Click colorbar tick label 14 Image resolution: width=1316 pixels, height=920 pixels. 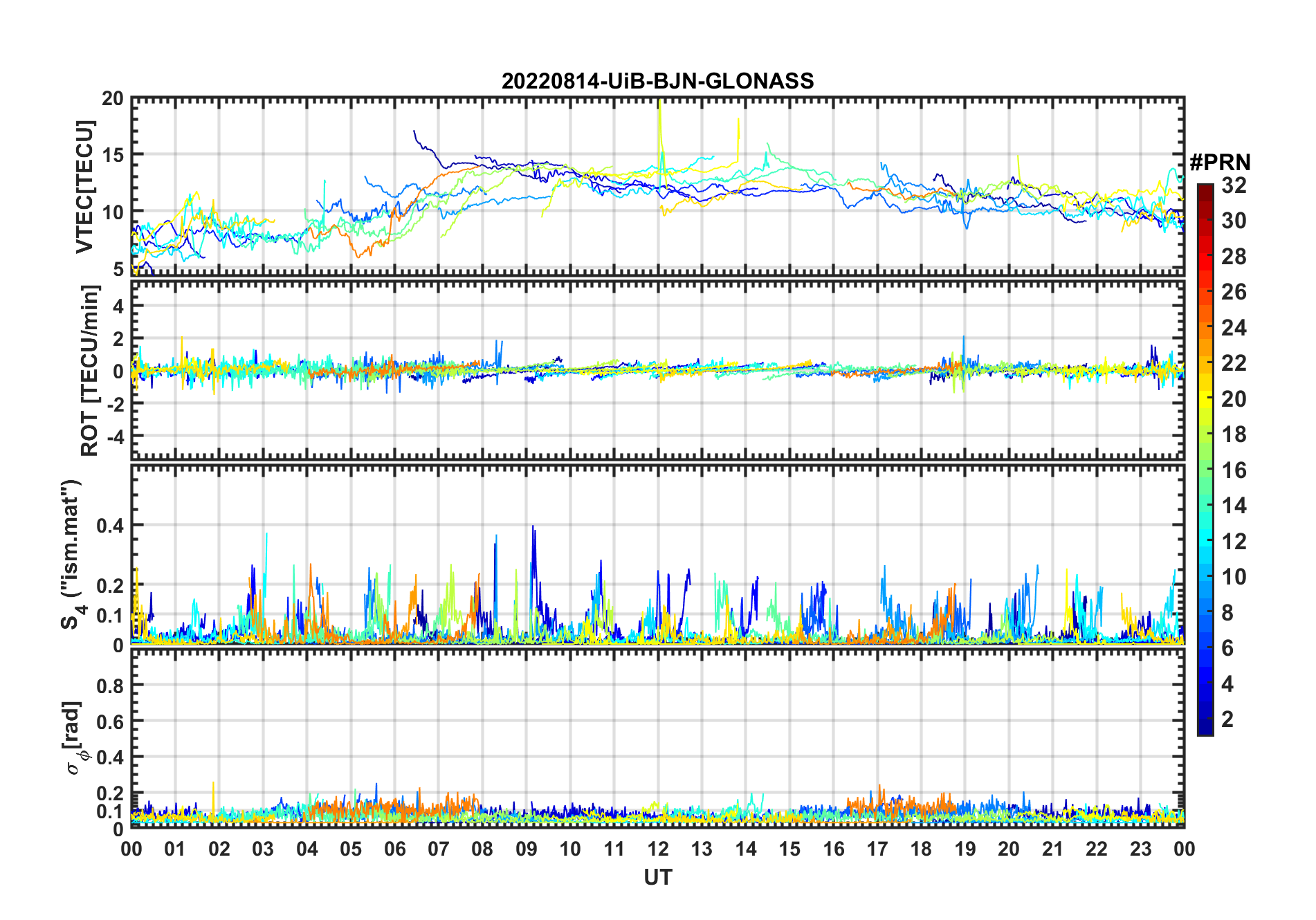(x=1234, y=506)
